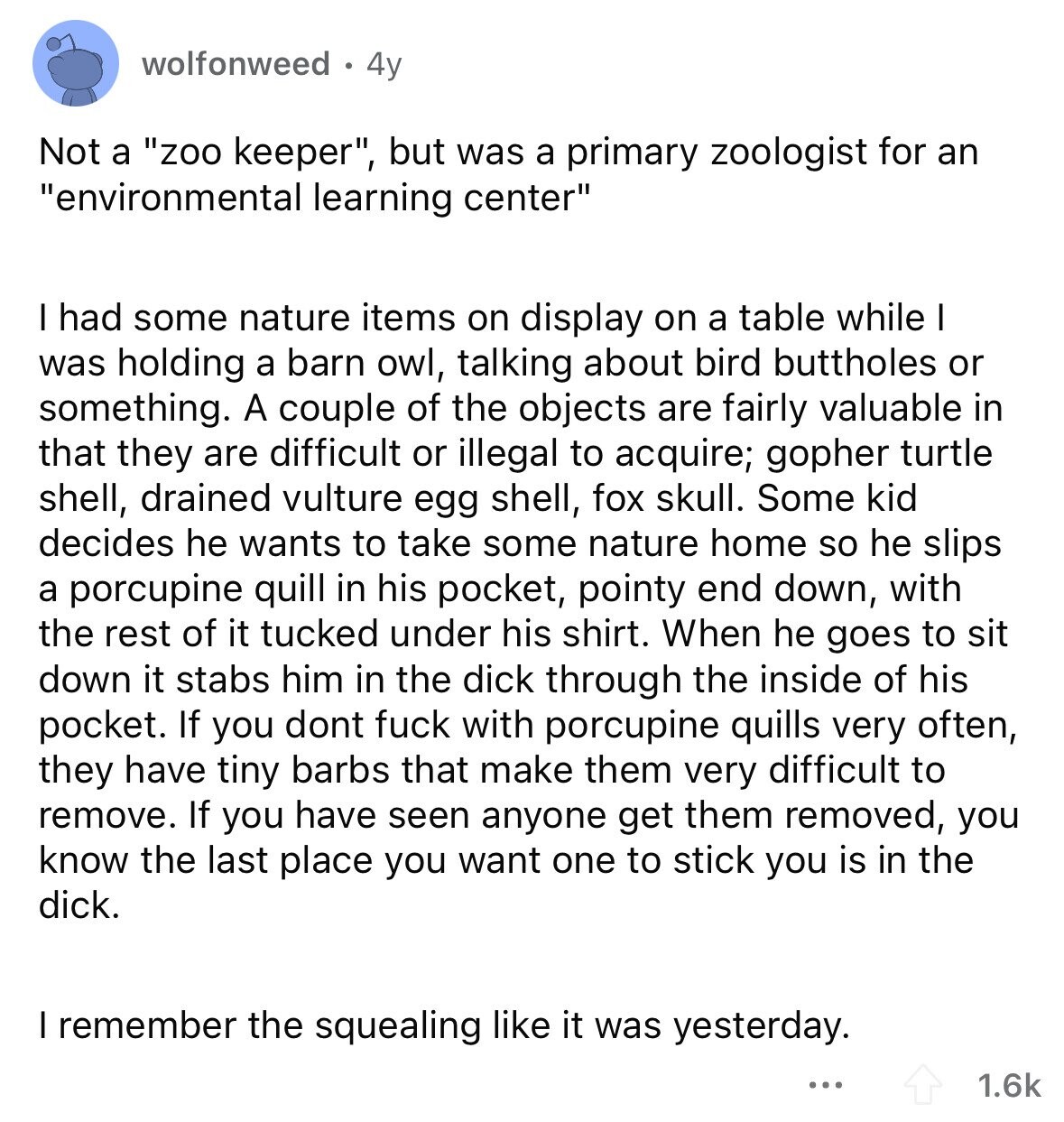Screen dimensions: 1064x1122
Task: Select the 1.6k vote count
Action: tap(1010, 1085)
